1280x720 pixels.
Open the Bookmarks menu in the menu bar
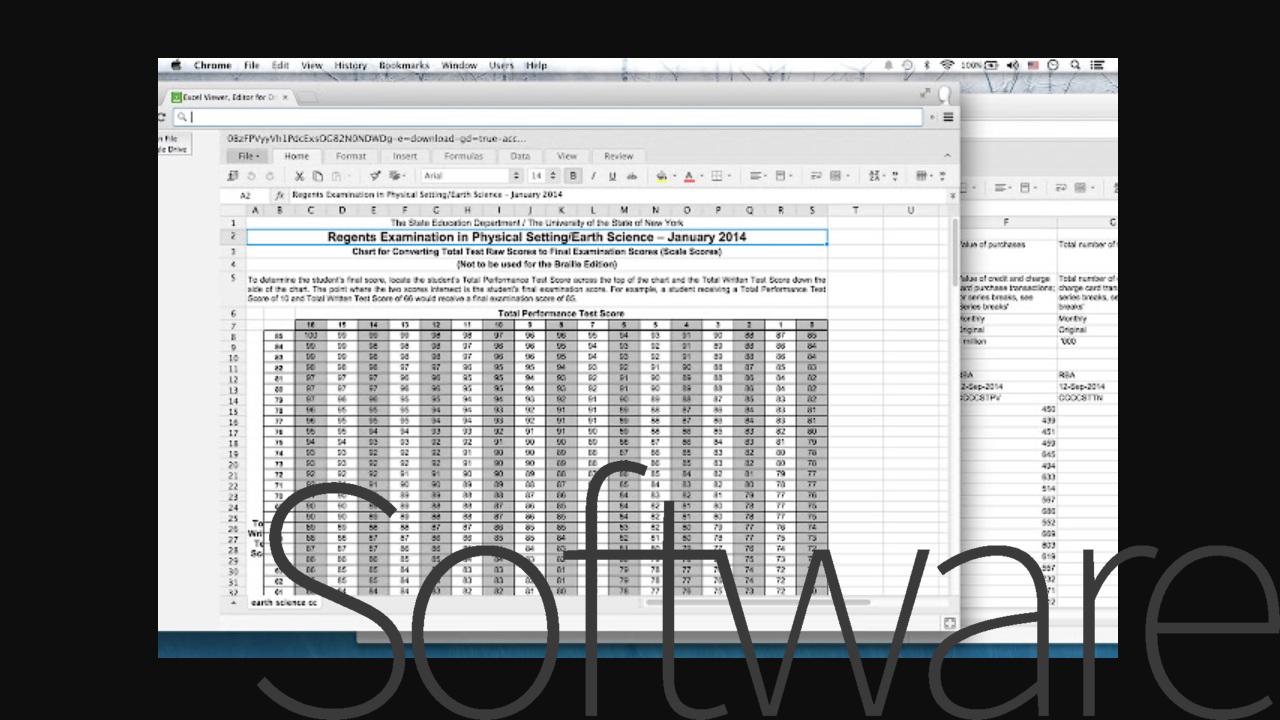point(404,65)
